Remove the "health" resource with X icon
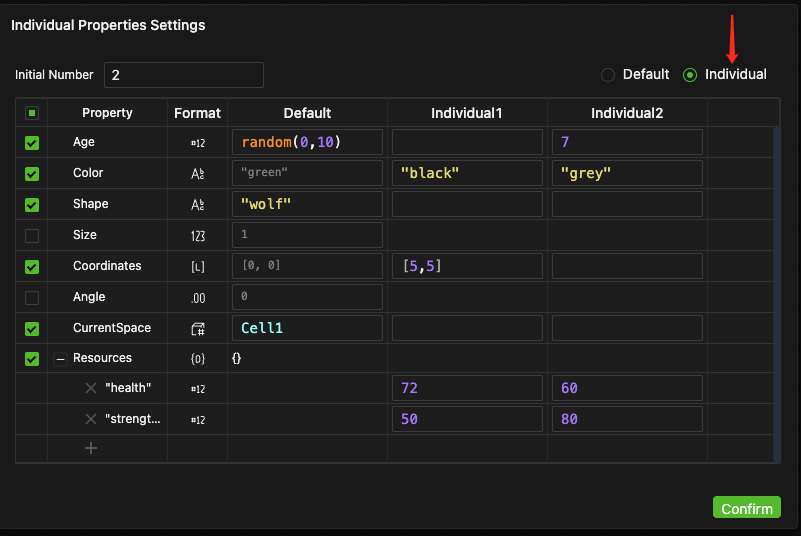Screen dimensions: 801x536 point(91,388)
